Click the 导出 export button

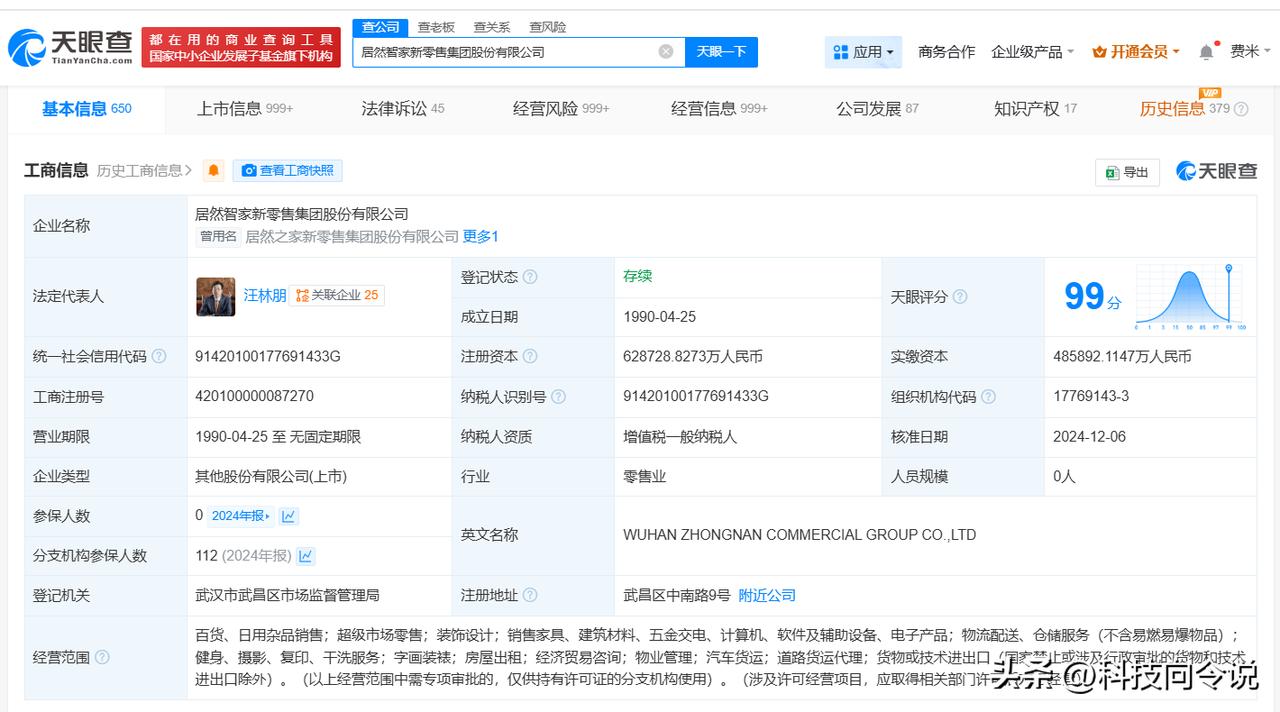pos(1127,172)
